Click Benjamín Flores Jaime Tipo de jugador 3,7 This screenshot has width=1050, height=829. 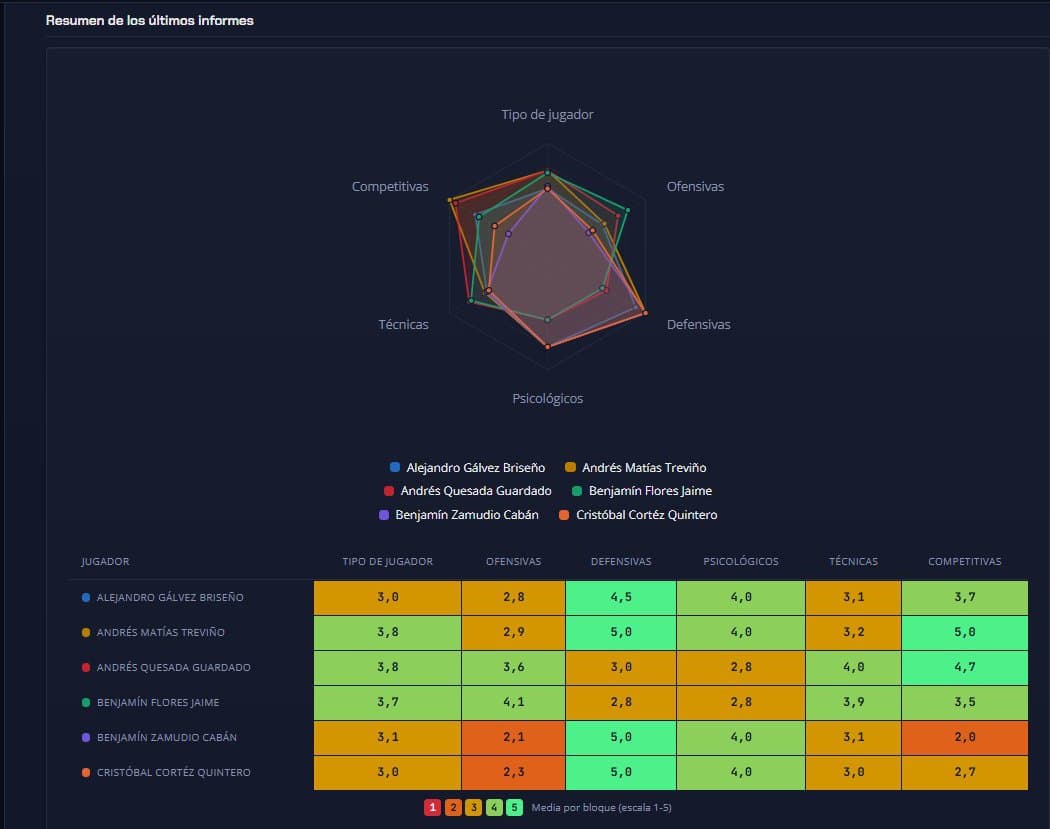[387, 702]
